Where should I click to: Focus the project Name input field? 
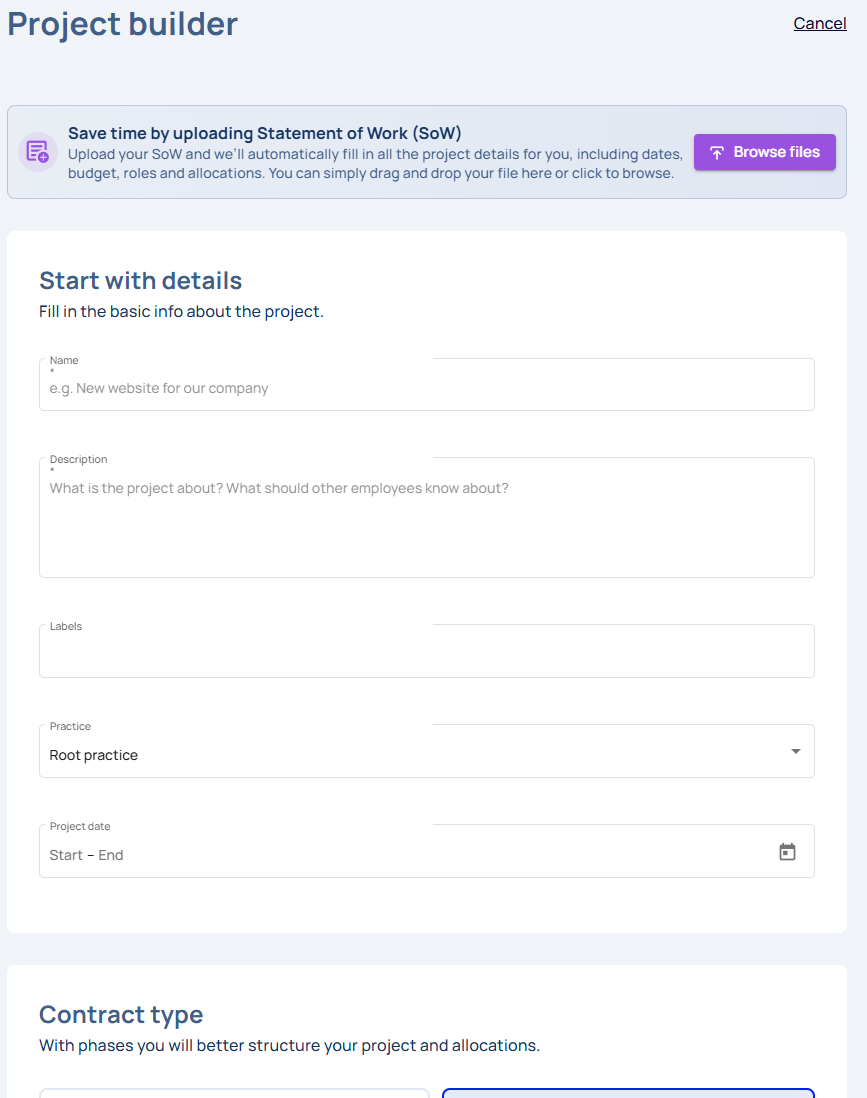tap(426, 388)
